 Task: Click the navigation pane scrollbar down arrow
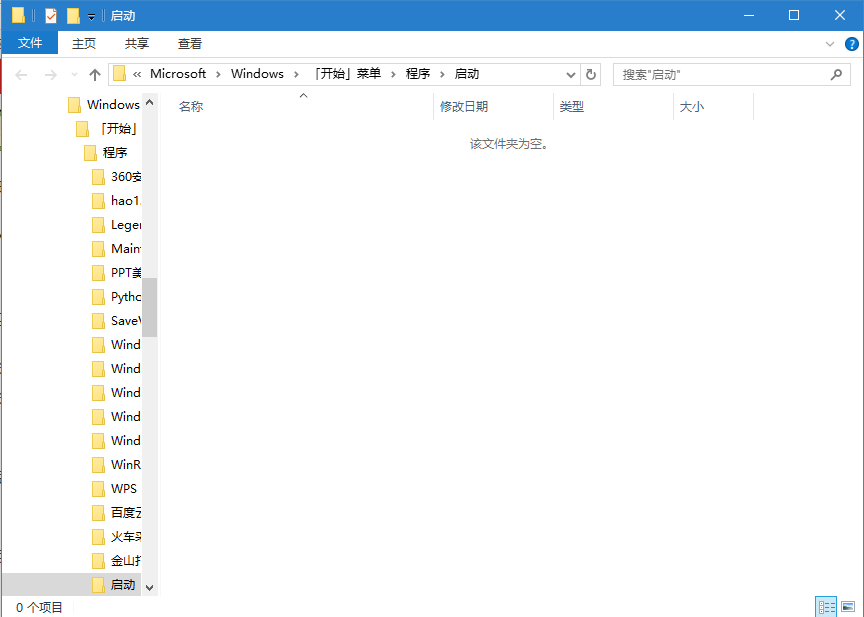point(149,585)
